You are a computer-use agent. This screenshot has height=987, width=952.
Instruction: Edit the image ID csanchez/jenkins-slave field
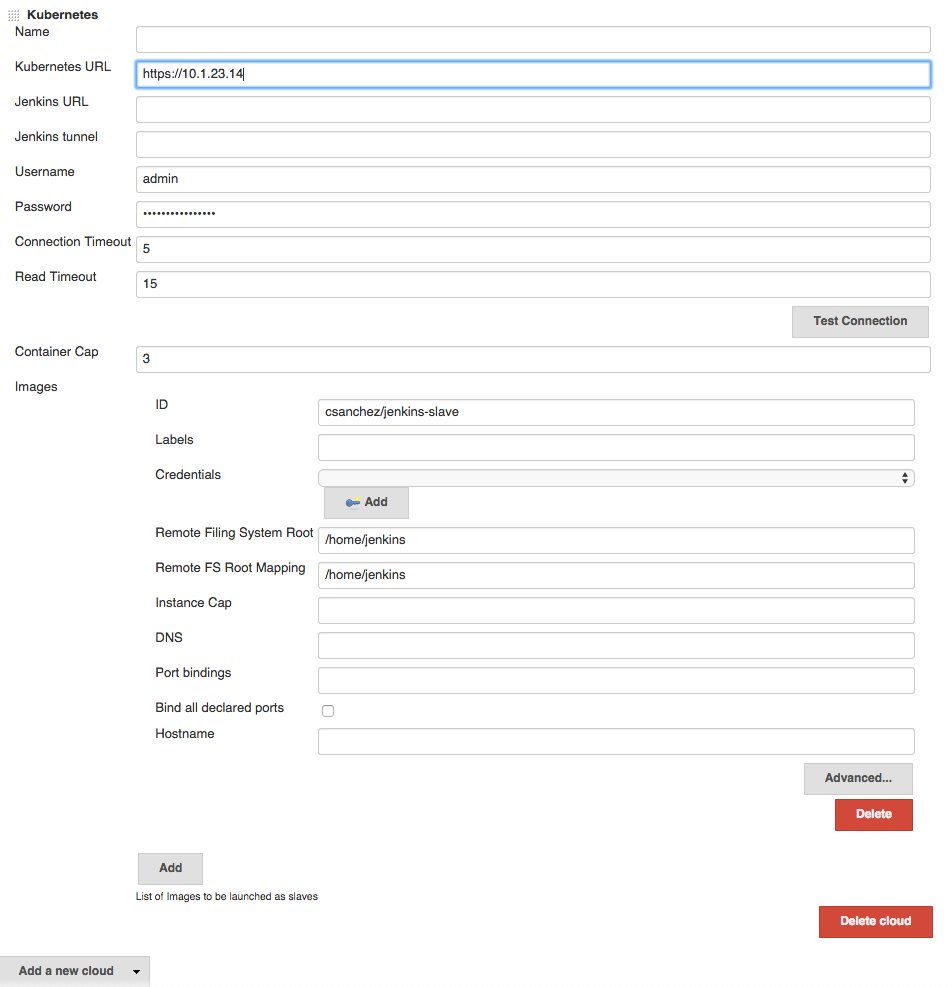click(615, 412)
